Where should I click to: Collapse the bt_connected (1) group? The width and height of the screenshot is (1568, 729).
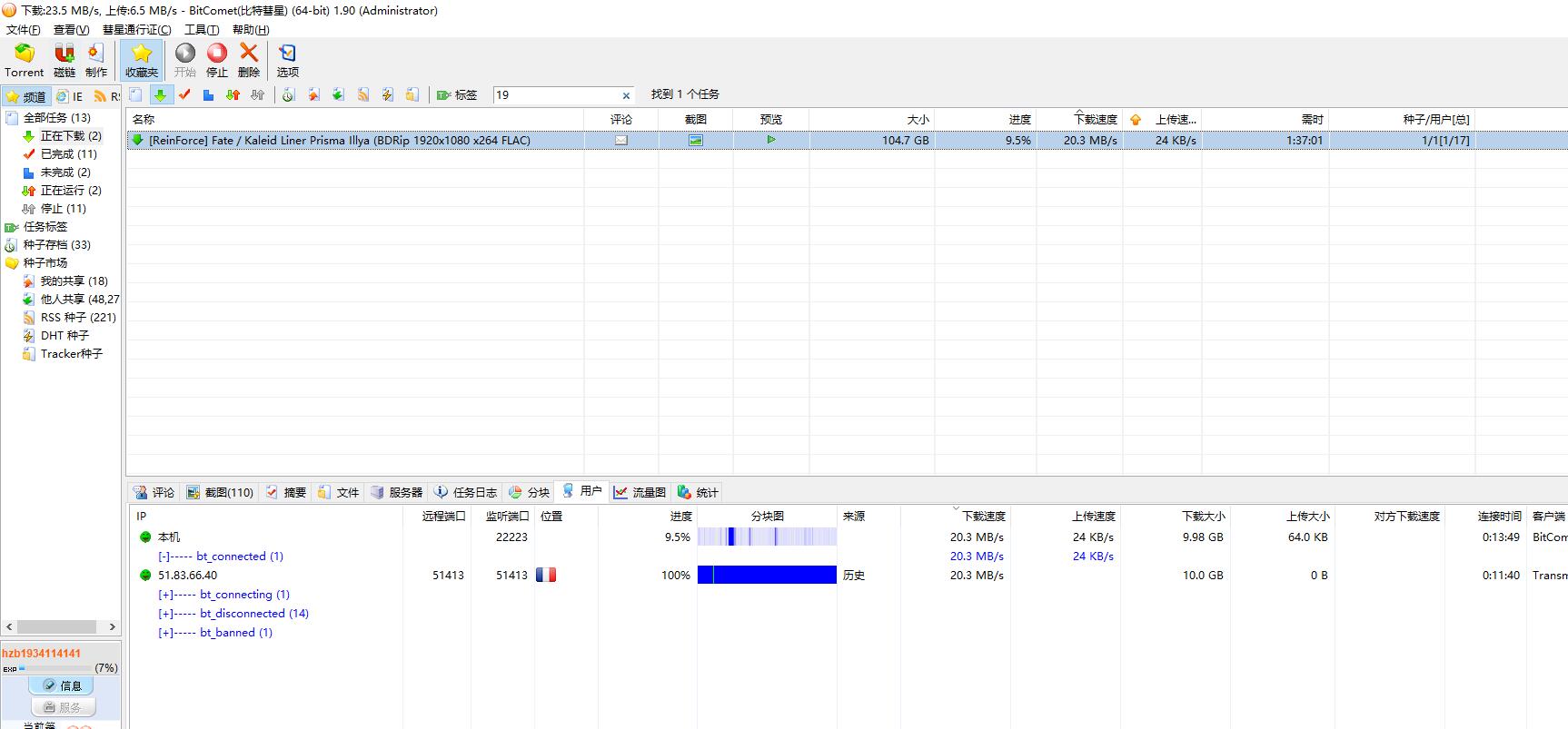[164, 557]
